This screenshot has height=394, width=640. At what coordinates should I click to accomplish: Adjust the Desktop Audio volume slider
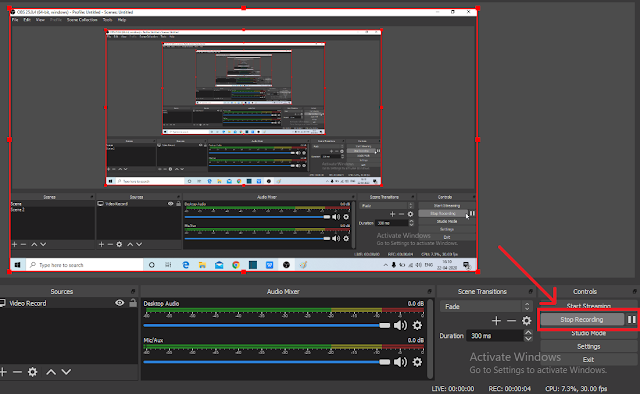point(267,325)
